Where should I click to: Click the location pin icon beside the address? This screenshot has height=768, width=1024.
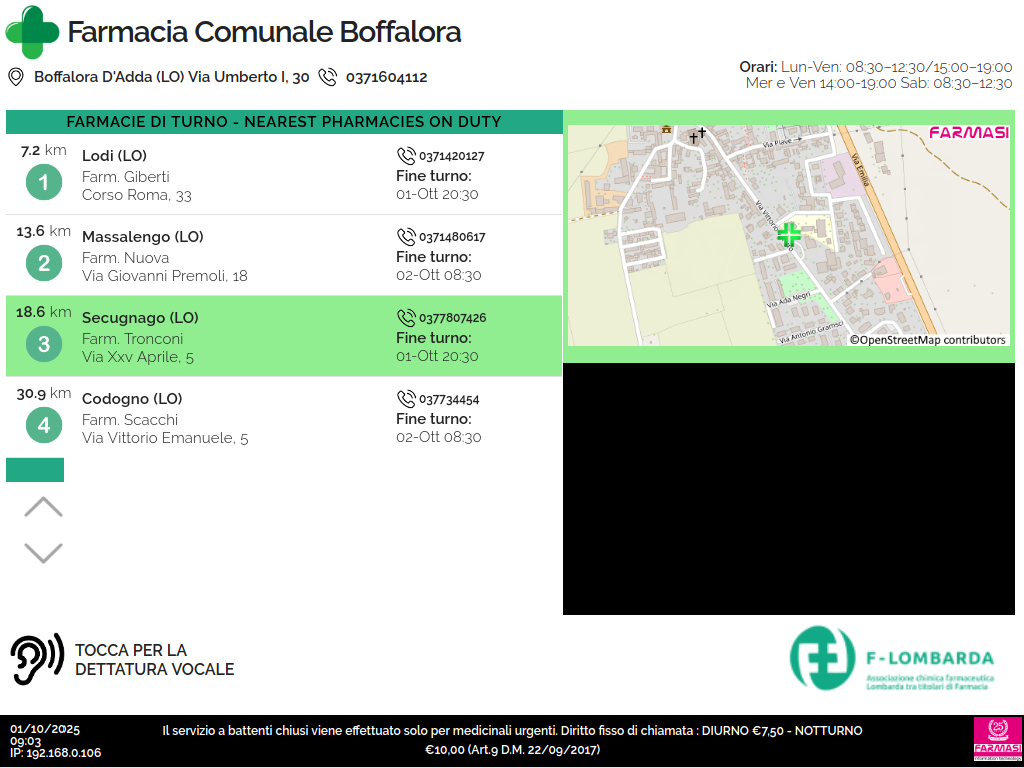(16, 77)
